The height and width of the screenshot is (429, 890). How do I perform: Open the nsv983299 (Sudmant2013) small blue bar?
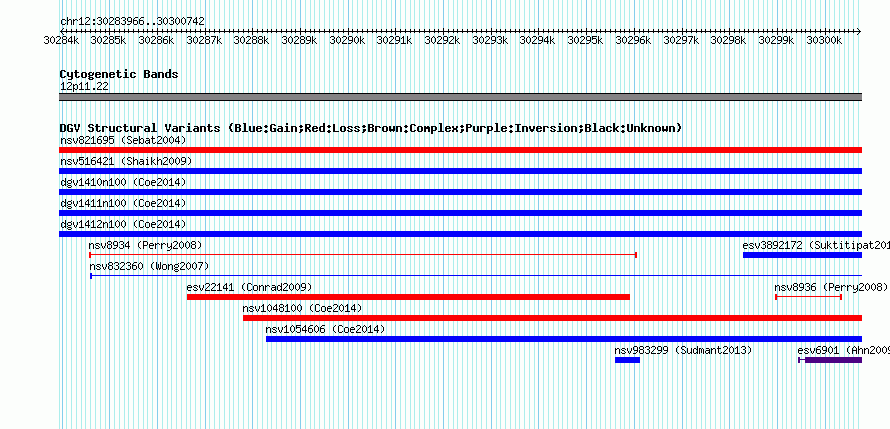click(627, 360)
